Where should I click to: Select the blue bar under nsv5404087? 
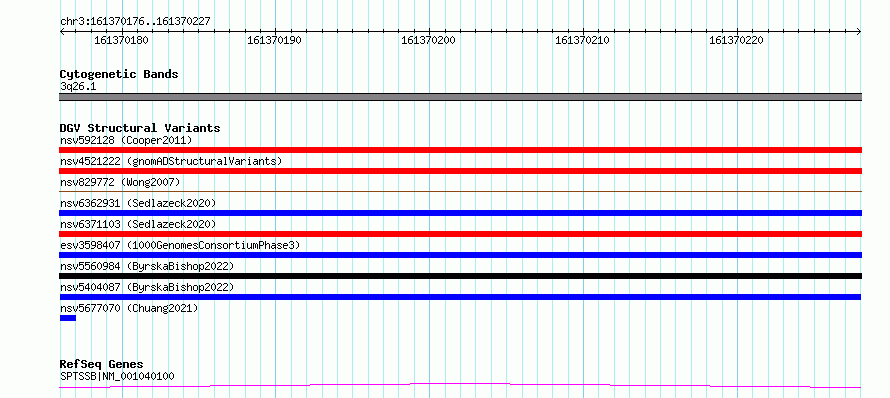pyautogui.click(x=460, y=297)
